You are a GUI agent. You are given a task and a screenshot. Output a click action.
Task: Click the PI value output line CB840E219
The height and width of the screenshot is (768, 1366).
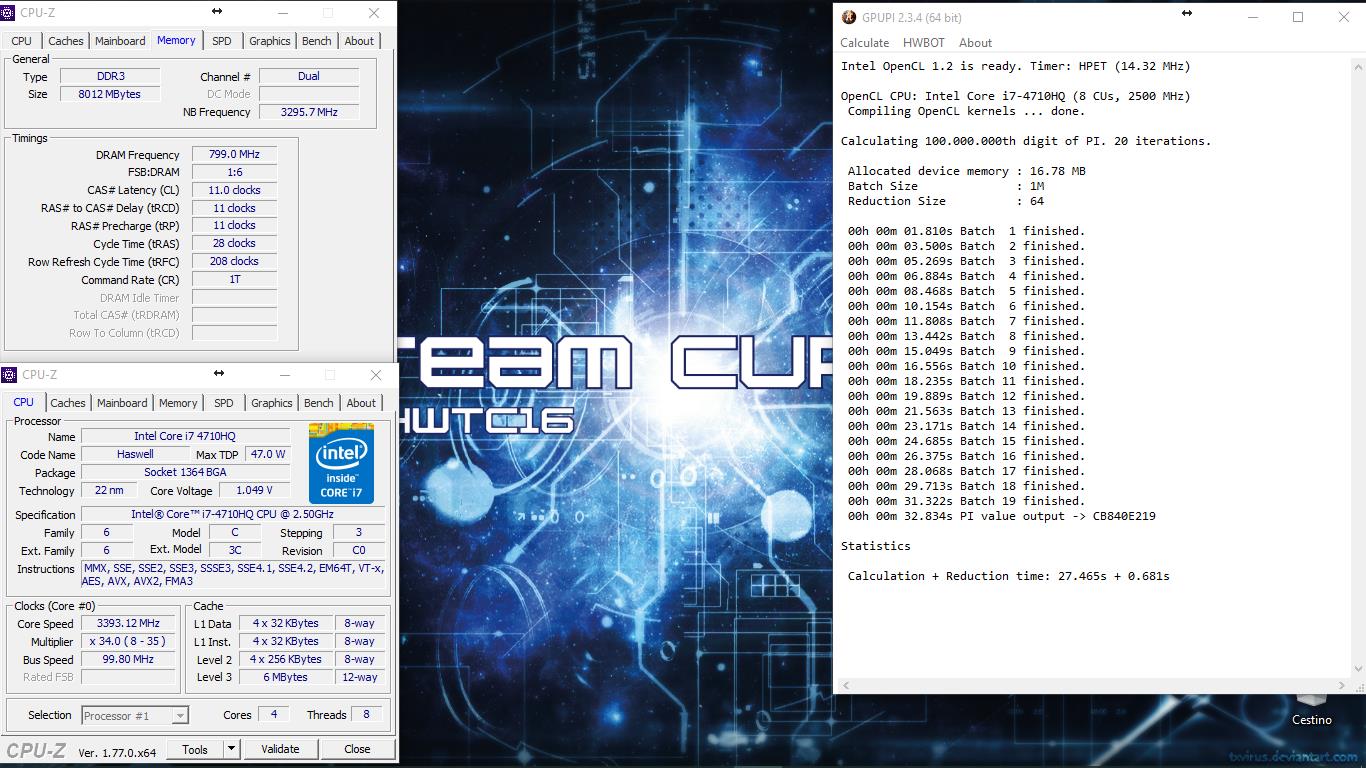(1002, 516)
